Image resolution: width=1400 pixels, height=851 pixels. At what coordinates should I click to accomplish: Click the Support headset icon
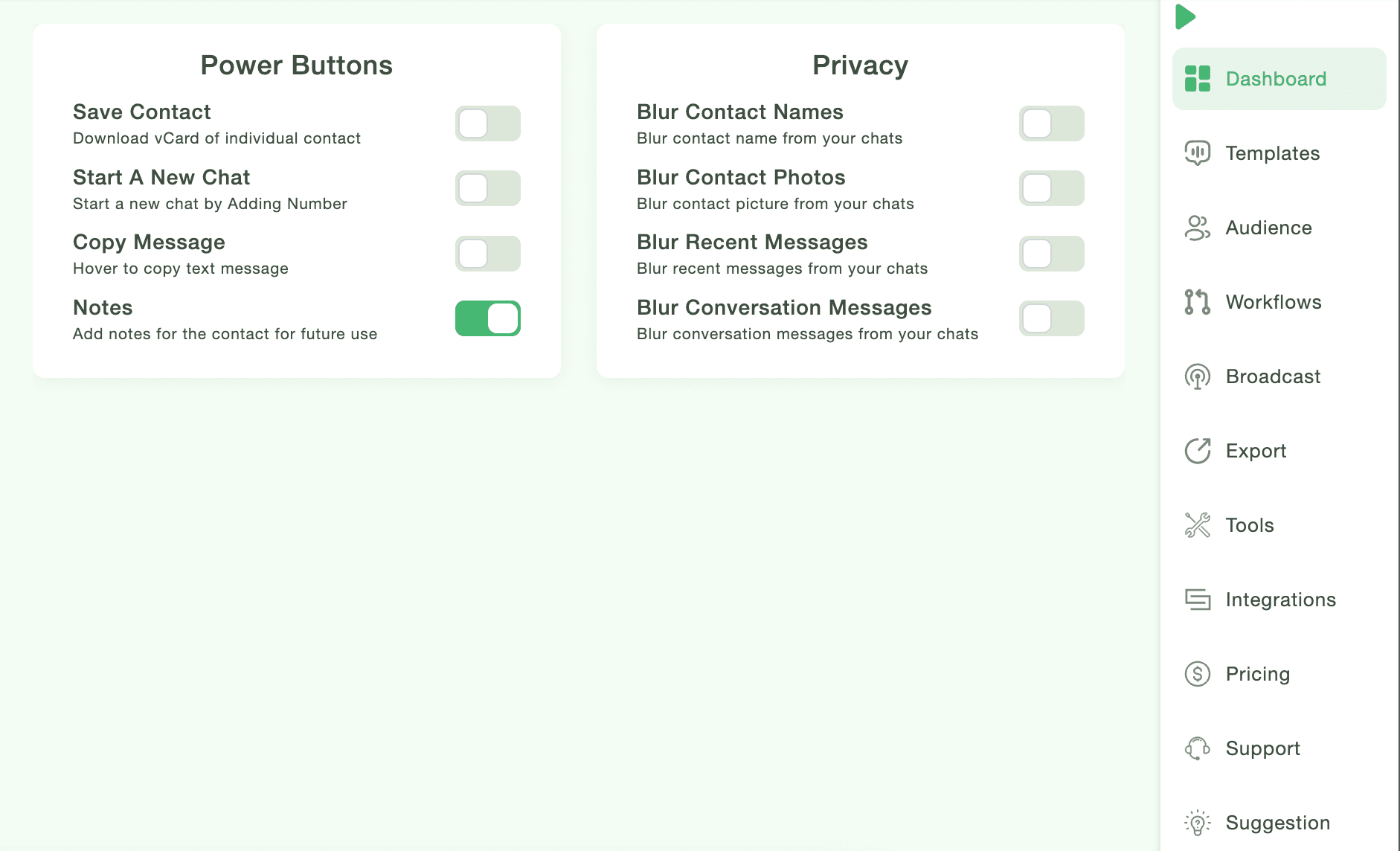pos(1198,748)
